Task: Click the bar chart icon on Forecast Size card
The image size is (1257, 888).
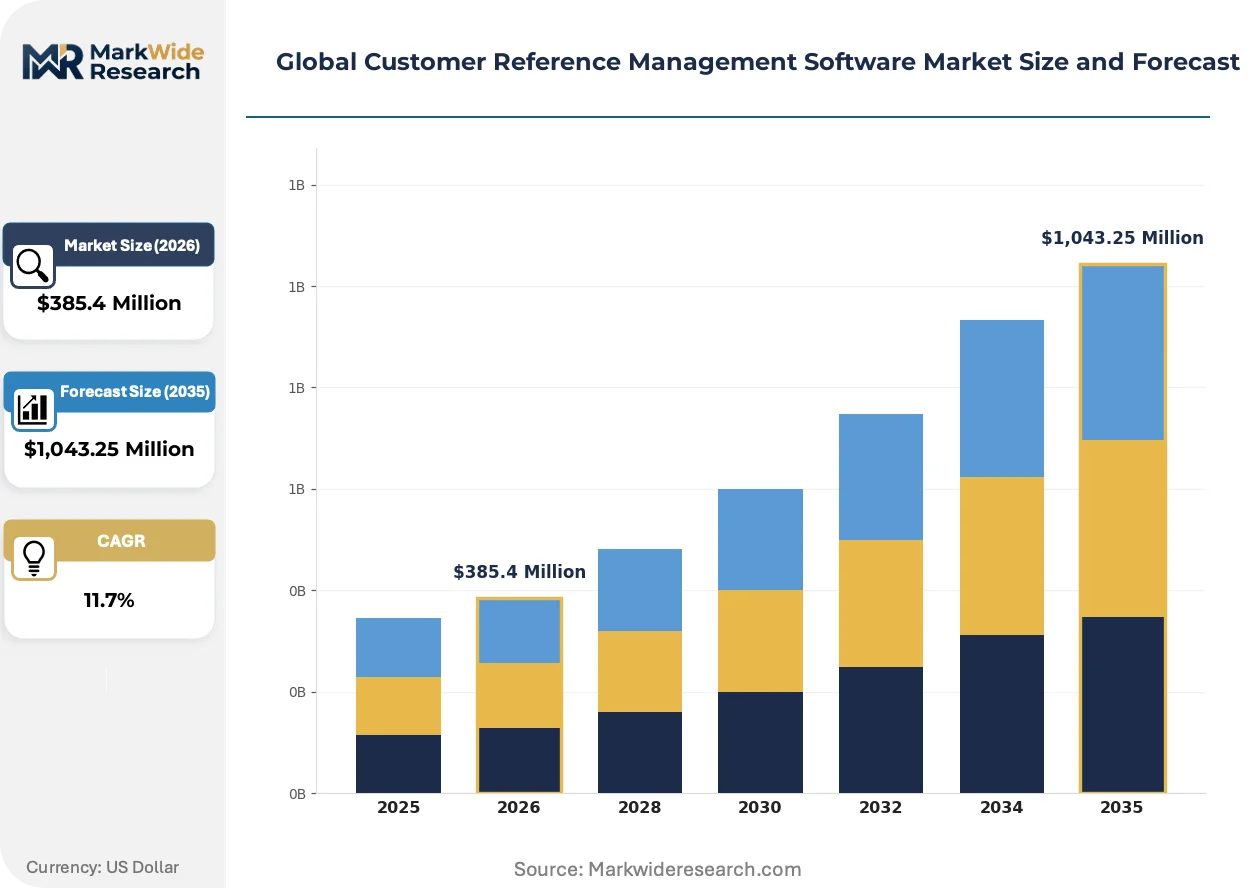Action: pyautogui.click(x=33, y=408)
